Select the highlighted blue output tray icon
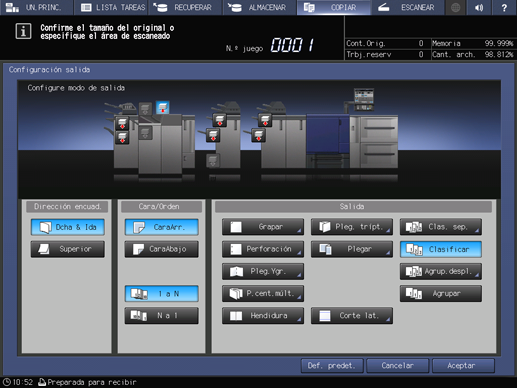This screenshot has height=388, width=517. [163, 108]
